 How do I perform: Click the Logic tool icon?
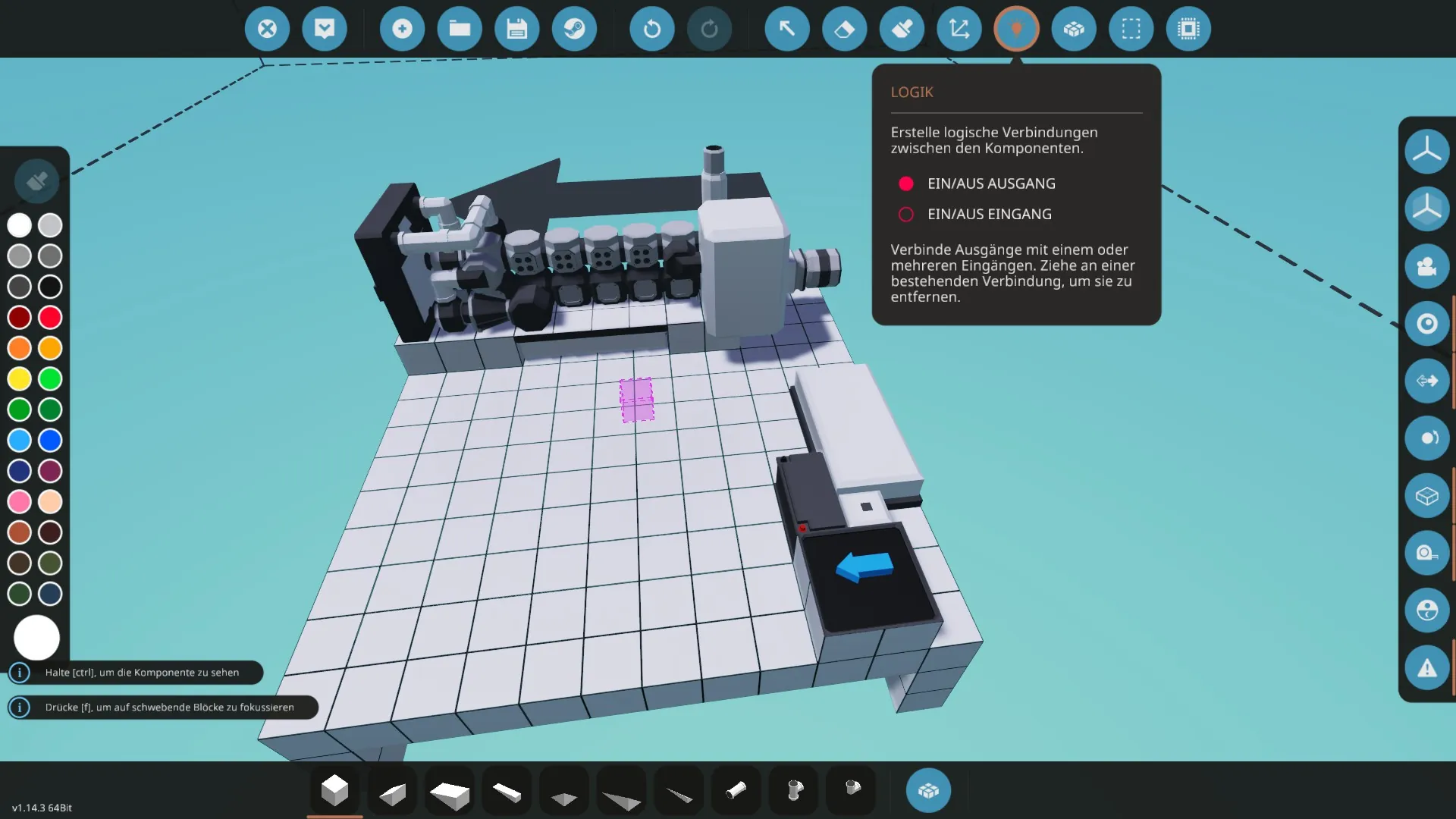pos(1016,29)
